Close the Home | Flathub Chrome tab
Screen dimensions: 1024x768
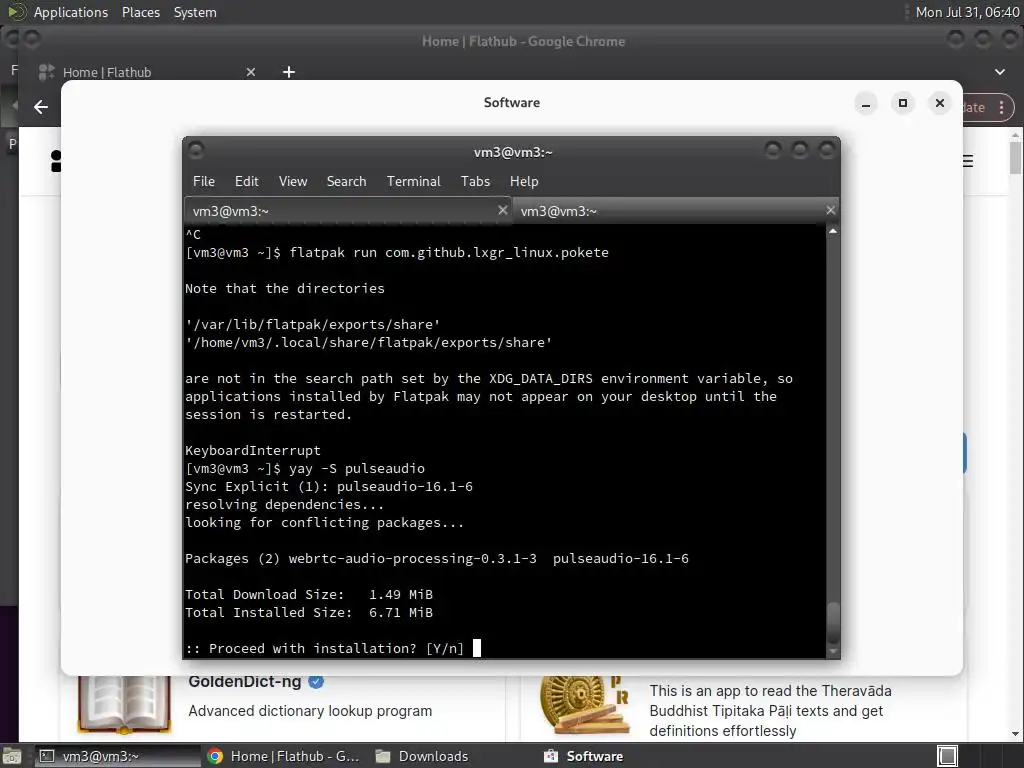pyautogui.click(x=251, y=72)
